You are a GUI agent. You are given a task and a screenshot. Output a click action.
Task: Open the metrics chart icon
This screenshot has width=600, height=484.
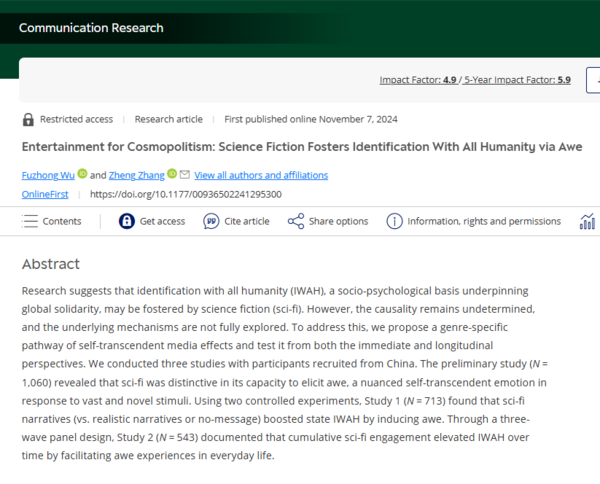click(587, 221)
